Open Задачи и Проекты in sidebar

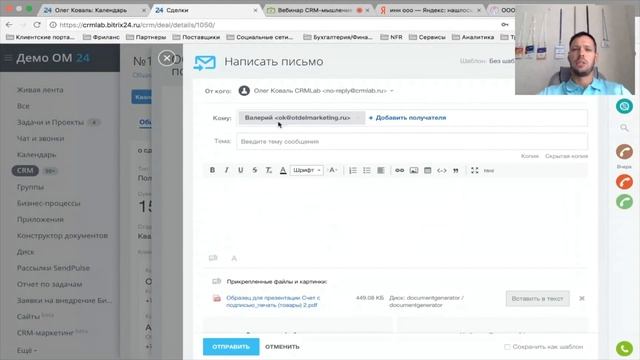50,122
